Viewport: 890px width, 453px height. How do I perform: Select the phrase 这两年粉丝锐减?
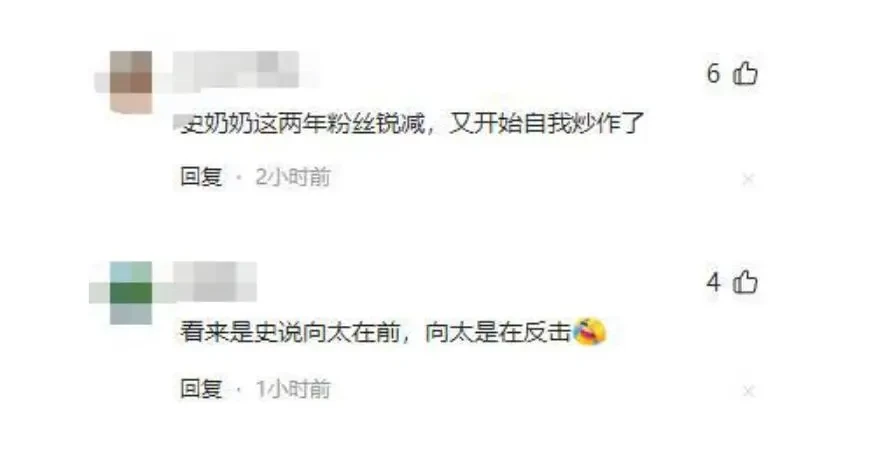339,123
